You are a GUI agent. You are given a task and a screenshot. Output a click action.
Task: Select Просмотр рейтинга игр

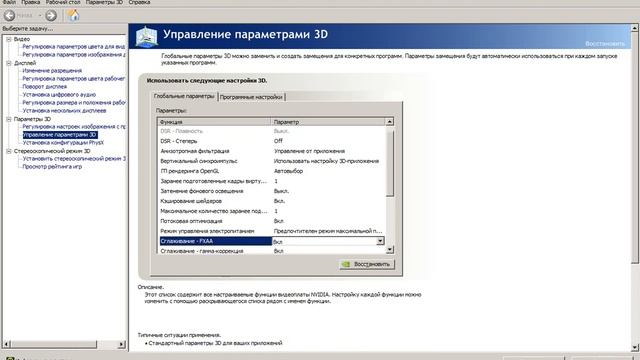pyautogui.click(x=52, y=167)
